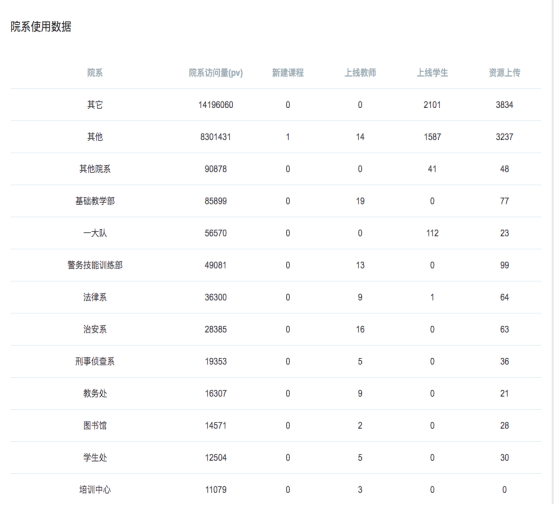Open the 基础教学部 department entry
The height and width of the screenshot is (505, 554).
pos(95,201)
